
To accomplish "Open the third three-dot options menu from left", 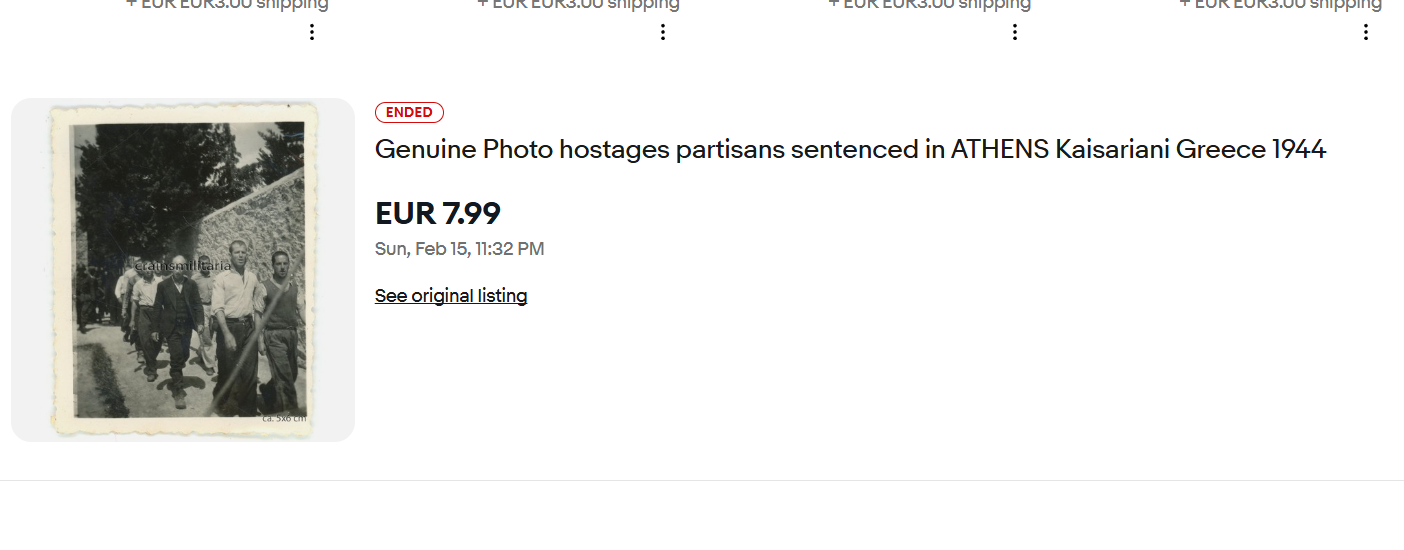I will pyautogui.click(x=1015, y=32).
